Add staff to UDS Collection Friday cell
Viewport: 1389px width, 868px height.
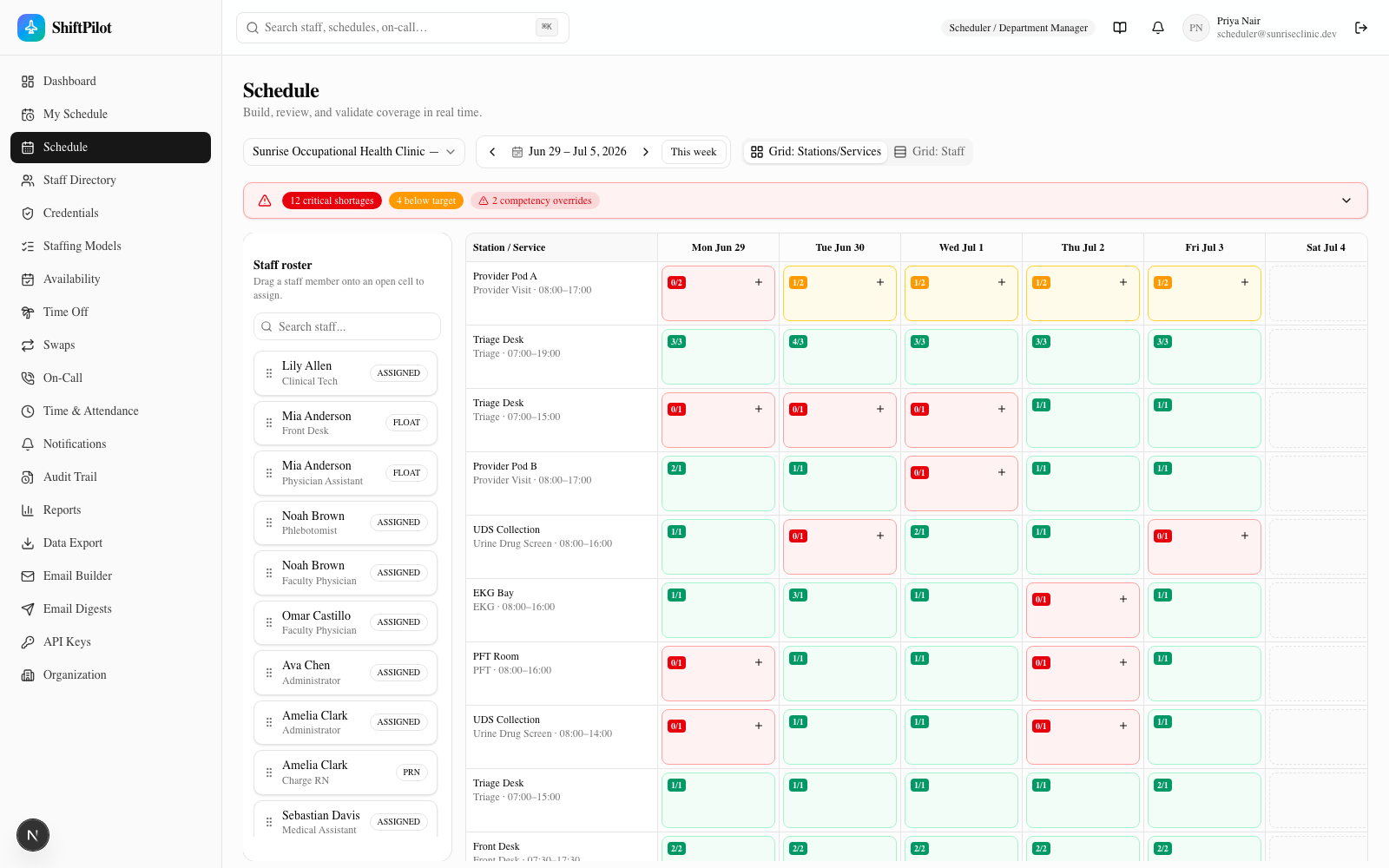[x=1245, y=536]
